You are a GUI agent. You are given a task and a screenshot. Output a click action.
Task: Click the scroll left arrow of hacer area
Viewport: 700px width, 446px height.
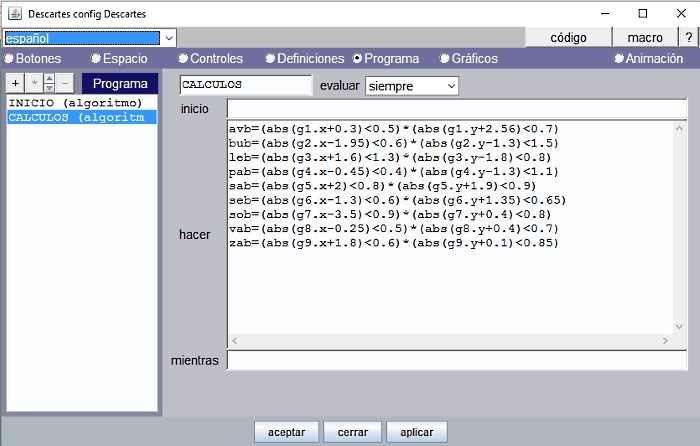tap(234, 341)
